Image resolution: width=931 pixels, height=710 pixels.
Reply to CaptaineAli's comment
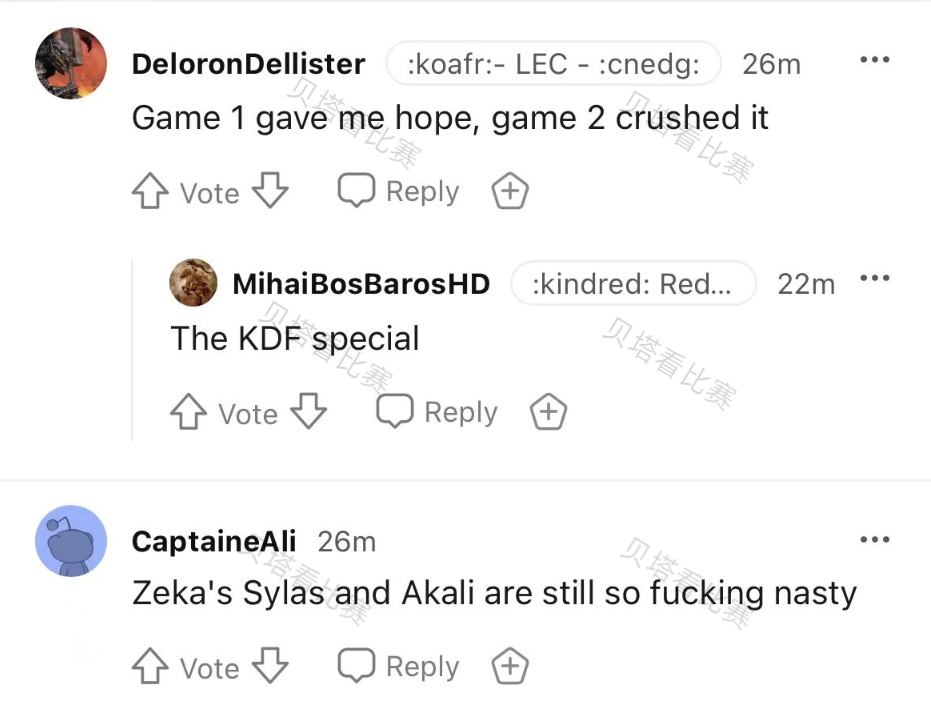398,667
